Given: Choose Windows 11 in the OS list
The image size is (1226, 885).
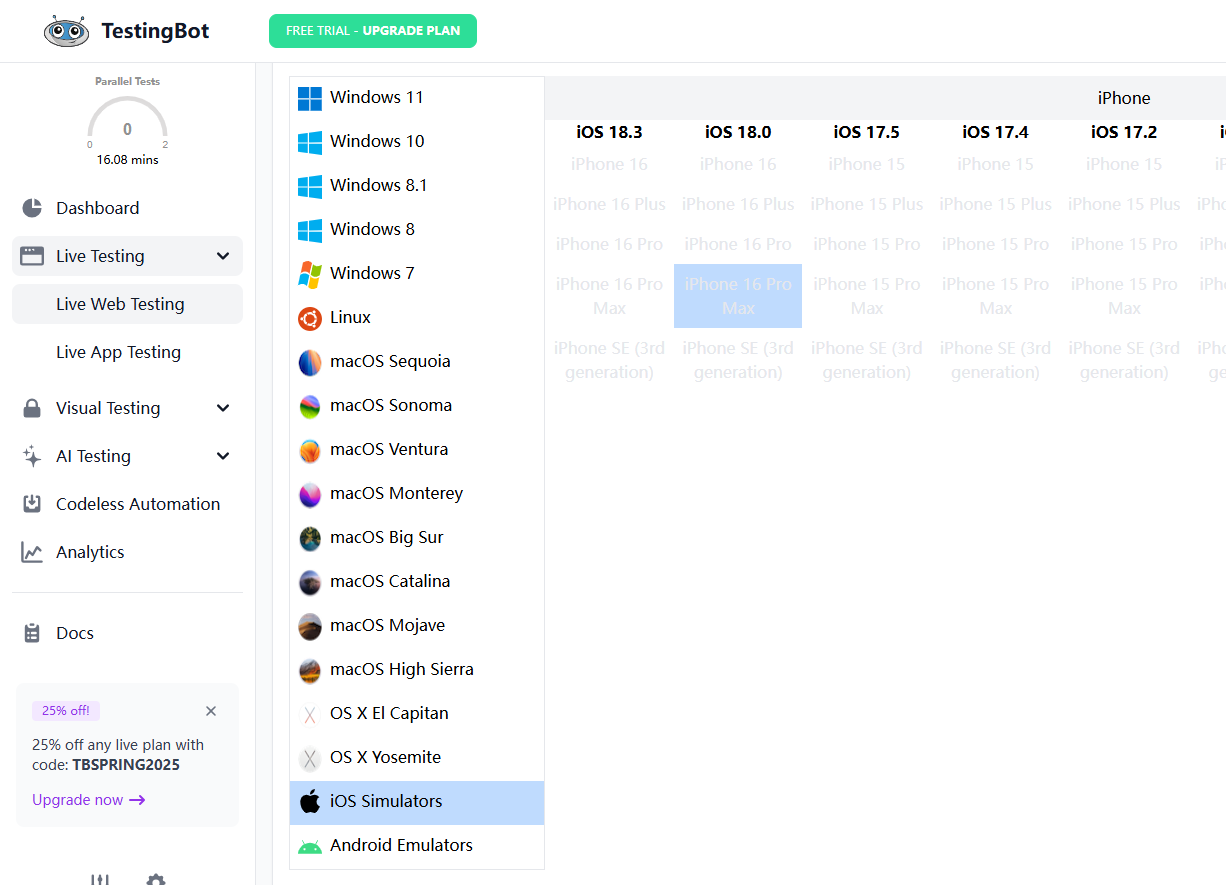Looking at the screenshot, I should (417, 97).
